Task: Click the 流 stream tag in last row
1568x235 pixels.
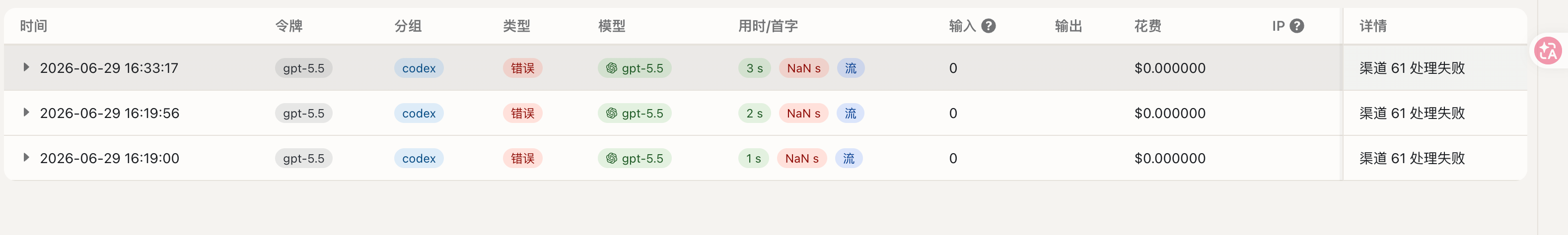Action: click(849, 158)
